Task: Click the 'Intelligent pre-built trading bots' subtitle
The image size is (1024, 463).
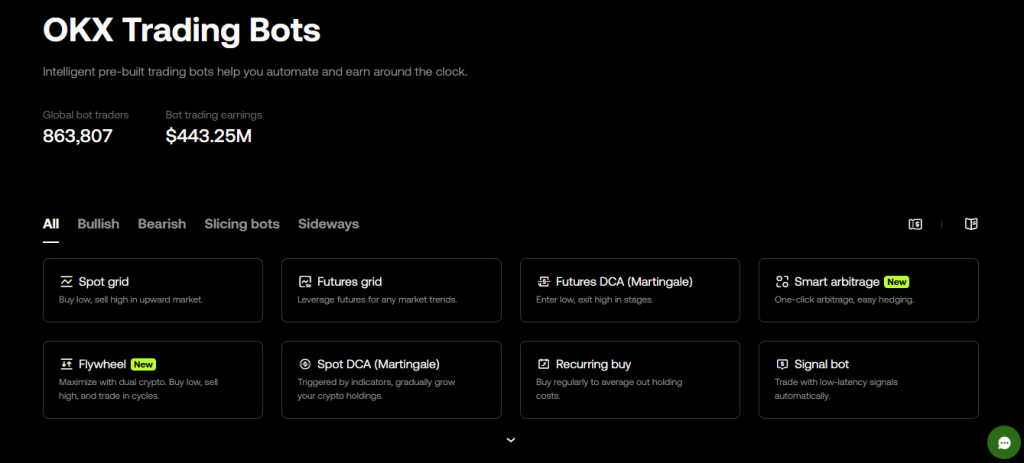Action: pos(255,72)
